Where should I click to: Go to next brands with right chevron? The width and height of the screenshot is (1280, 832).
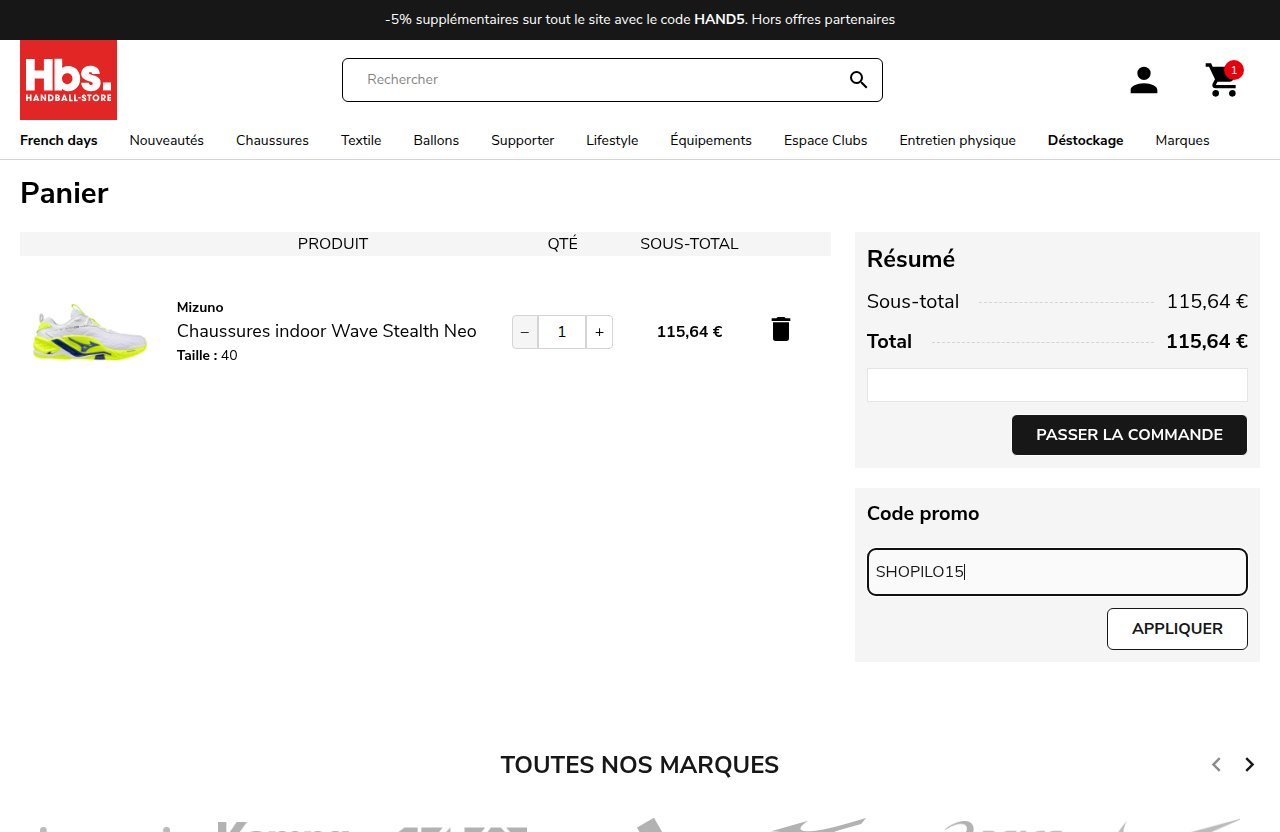1249,765
